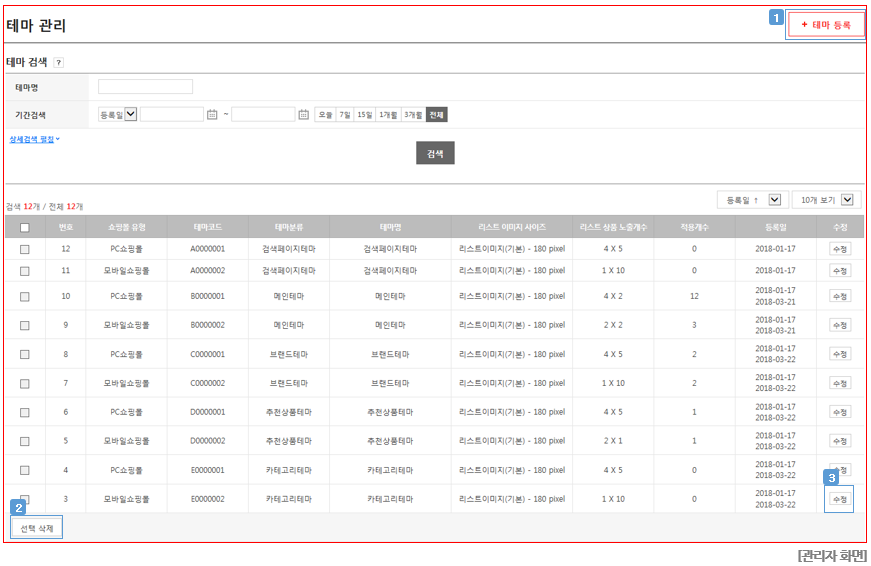
Task: Click the theme code cell C0000002
Action: [x=208, y=383]
